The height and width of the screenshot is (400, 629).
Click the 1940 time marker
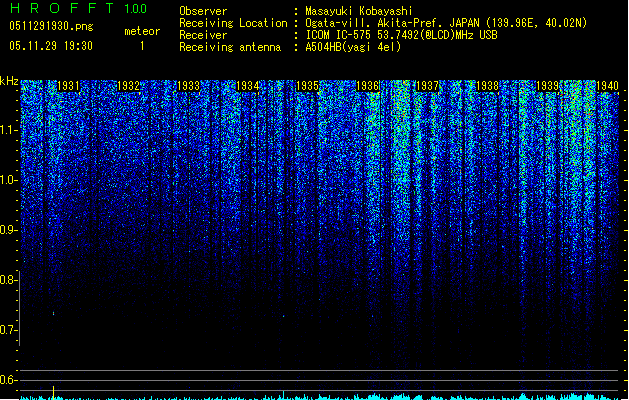(607, 86)
